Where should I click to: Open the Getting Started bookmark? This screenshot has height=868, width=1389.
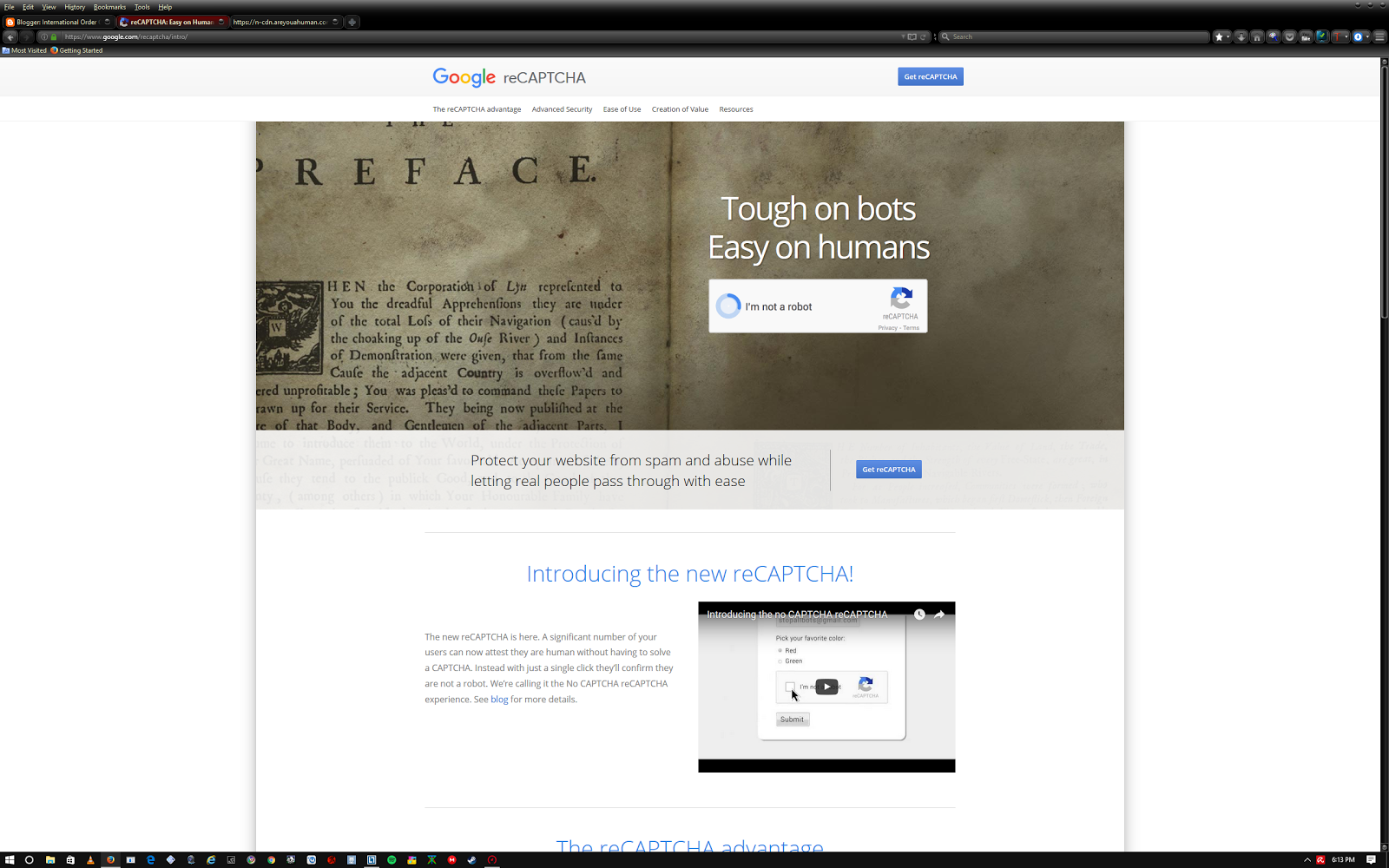76,50
